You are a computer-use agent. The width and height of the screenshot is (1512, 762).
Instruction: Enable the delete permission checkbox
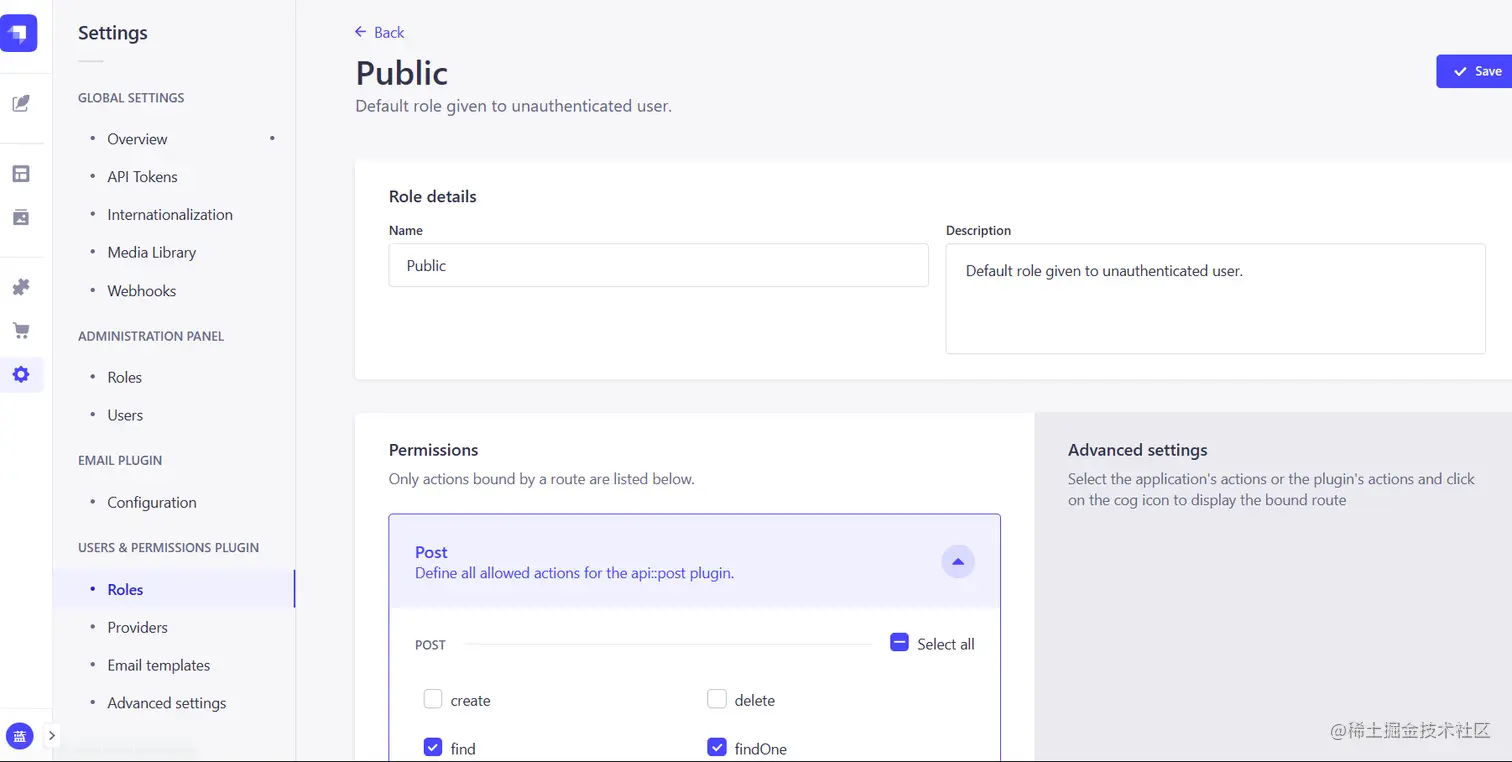[x=717, y=700]
